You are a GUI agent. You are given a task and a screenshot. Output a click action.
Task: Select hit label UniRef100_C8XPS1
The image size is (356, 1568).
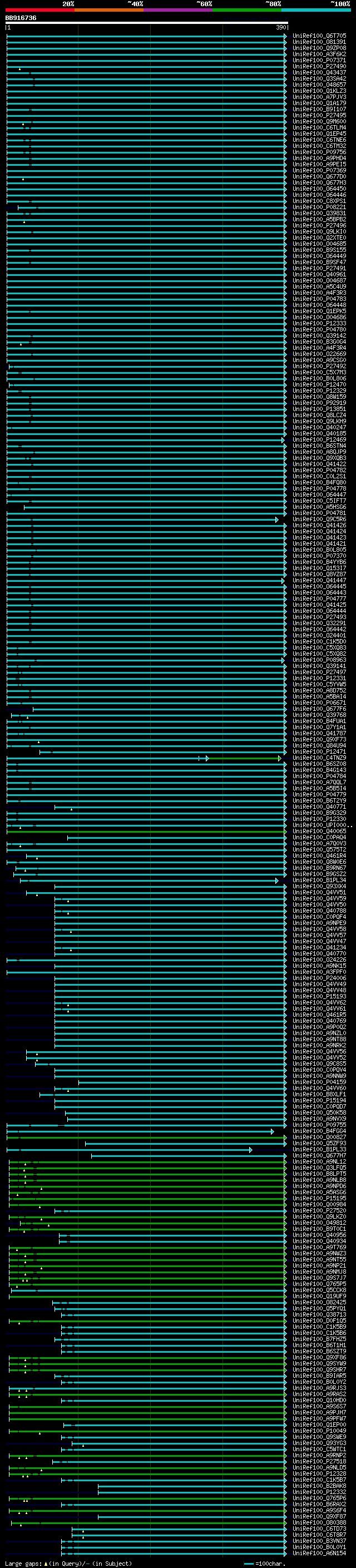pyautogui.click(x=319, y=201)
